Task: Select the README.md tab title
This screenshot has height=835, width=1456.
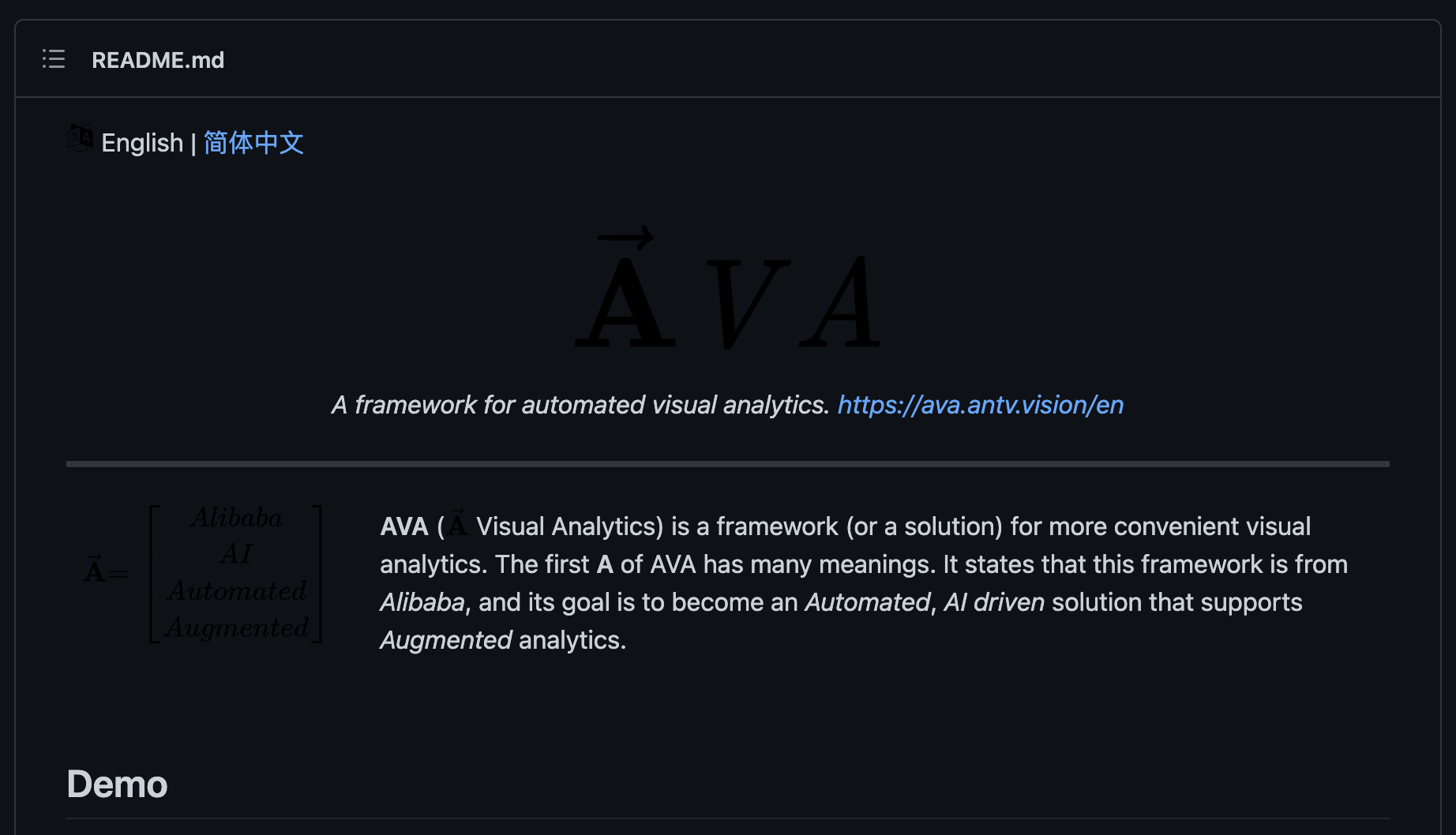Action: [x=158, y=60]
